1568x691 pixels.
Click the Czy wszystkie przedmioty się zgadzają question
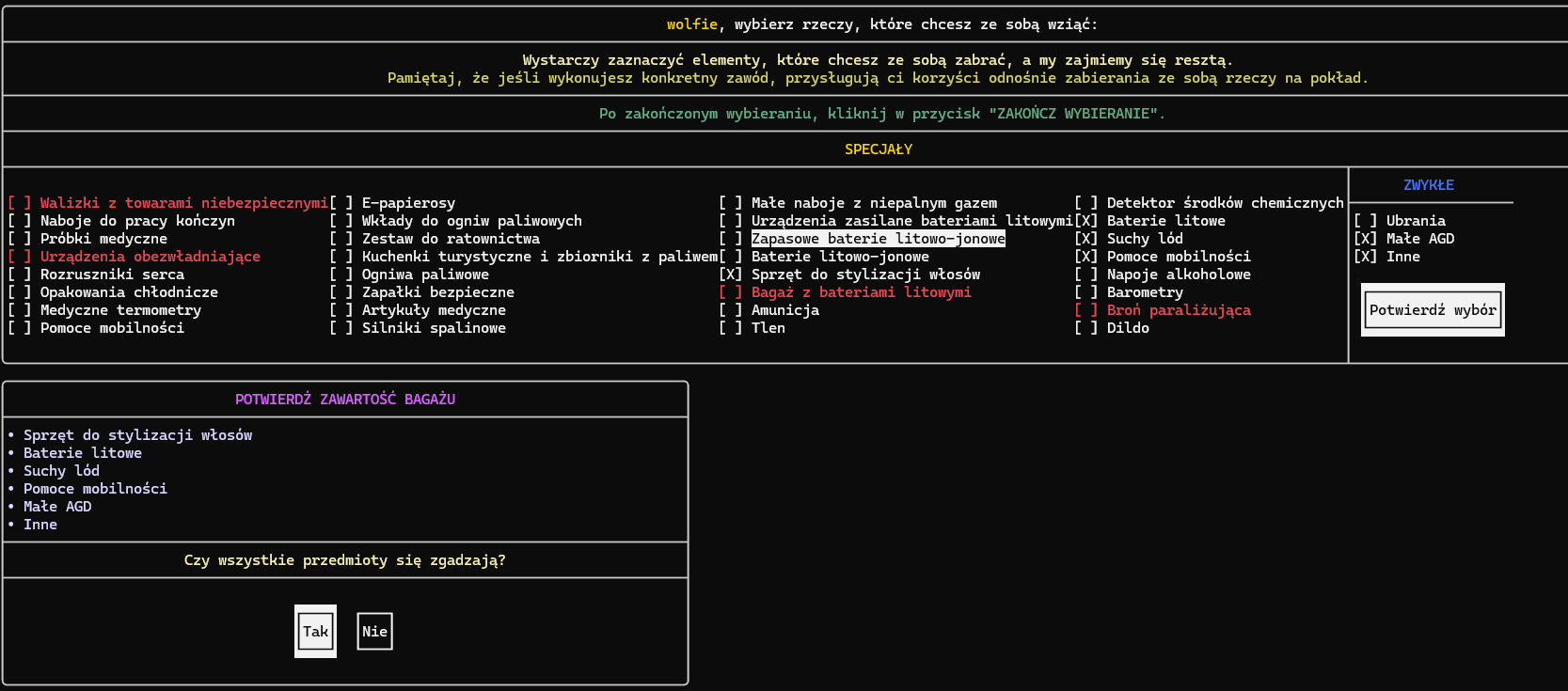coord(345,560)
